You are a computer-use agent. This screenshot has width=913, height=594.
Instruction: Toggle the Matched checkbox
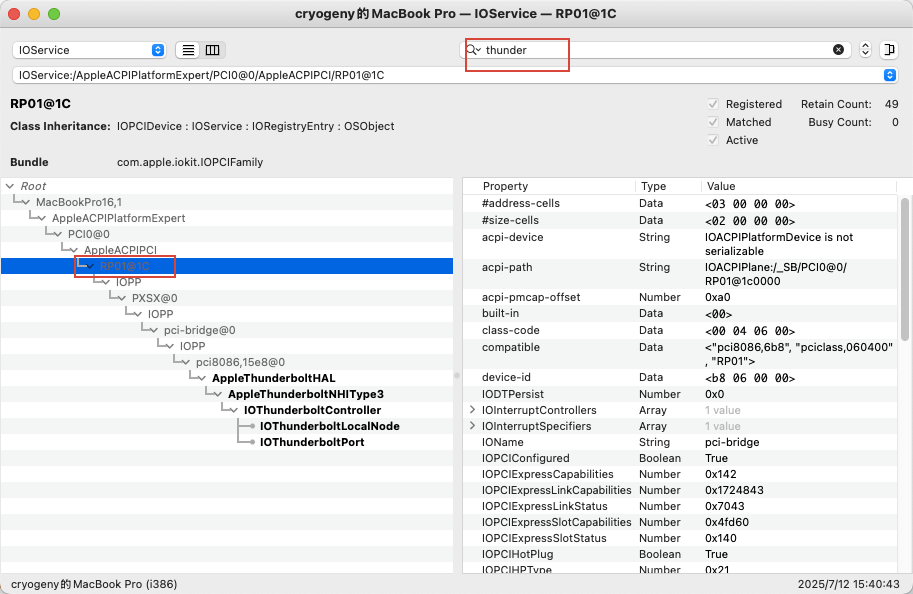click(x=713, y=122)
